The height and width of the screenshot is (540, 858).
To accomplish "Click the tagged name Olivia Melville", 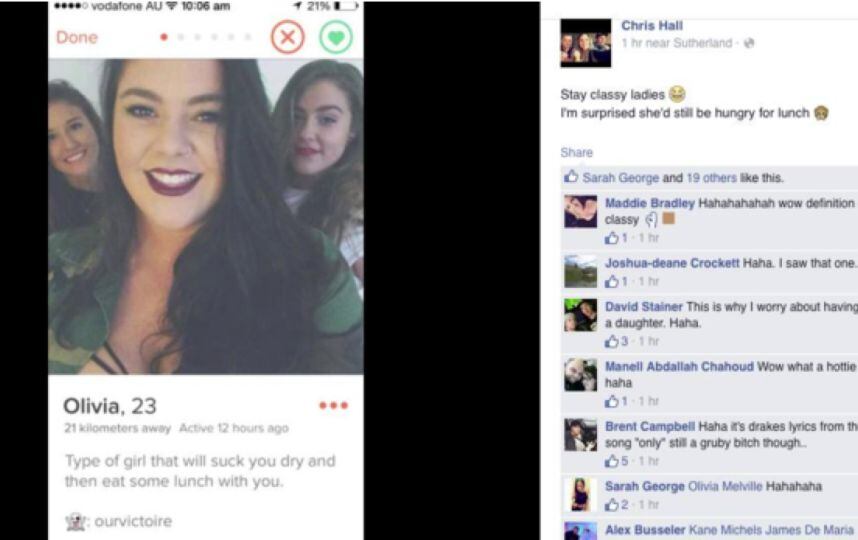I will click(x=724, y=486).
